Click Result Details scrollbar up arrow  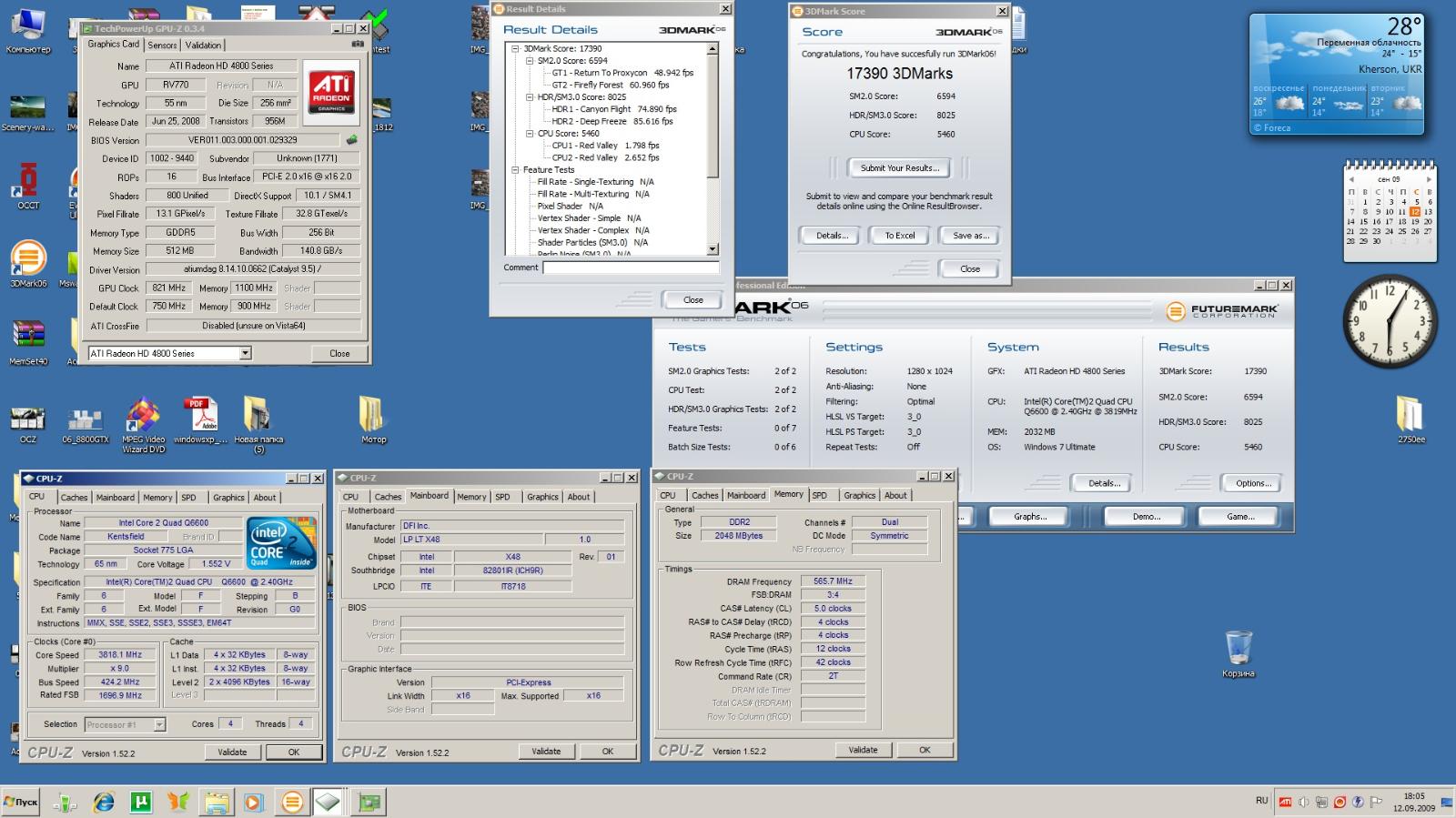click(713, 48)
